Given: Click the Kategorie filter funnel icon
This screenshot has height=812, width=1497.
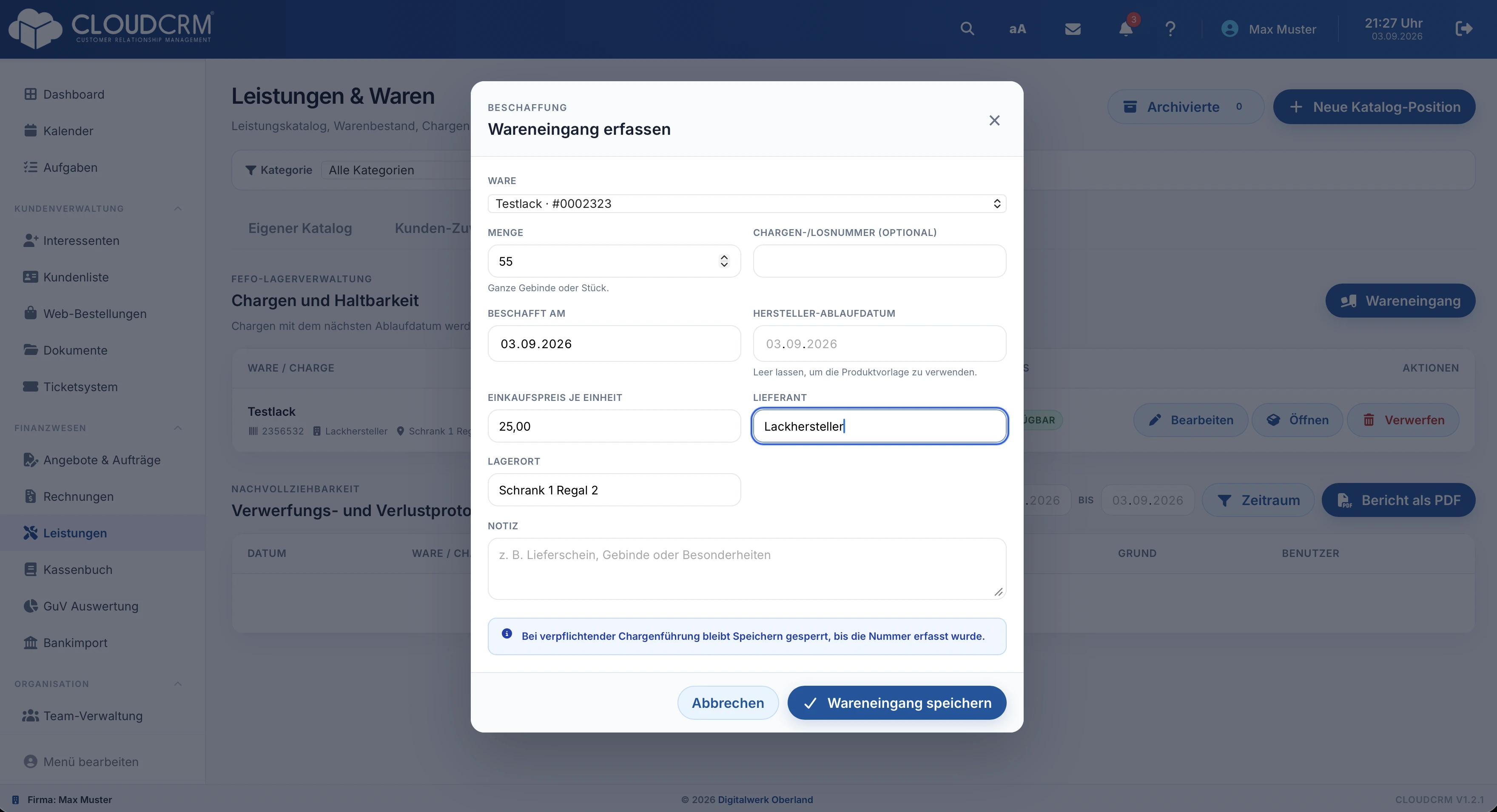Looking at the screenshot, I should click(250, 170).
